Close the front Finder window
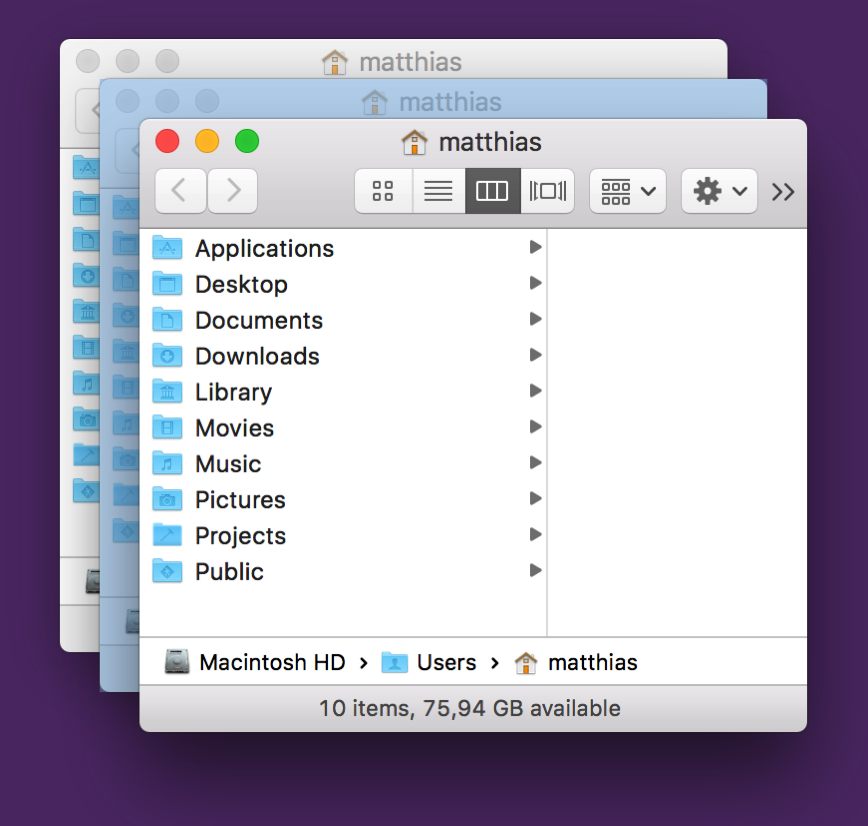The image size is (868, 826). [167, 141]
